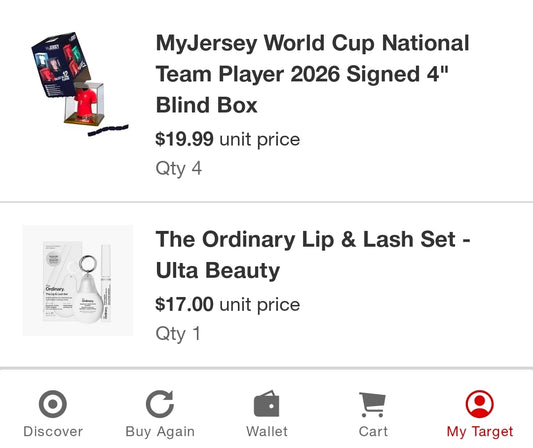
Task: Tap the Discover bullseye icon
Action: (x=53, y=404)
